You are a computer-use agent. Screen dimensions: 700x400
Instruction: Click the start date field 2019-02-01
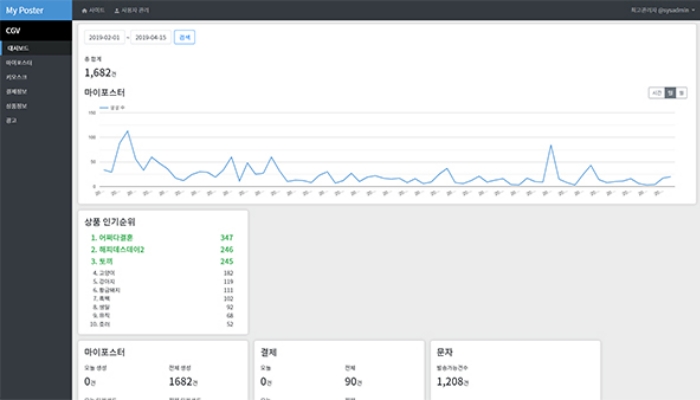point(104,37)
